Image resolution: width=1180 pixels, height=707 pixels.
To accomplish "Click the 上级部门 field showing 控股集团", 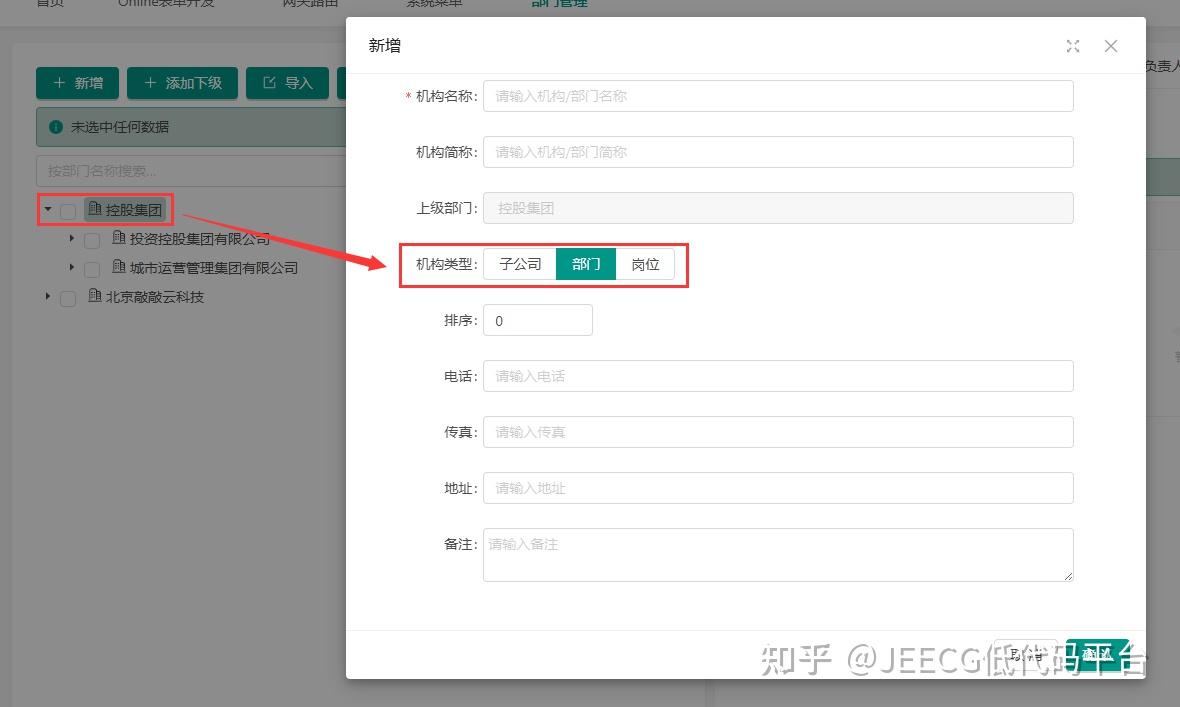I will (x=778, y=208).
